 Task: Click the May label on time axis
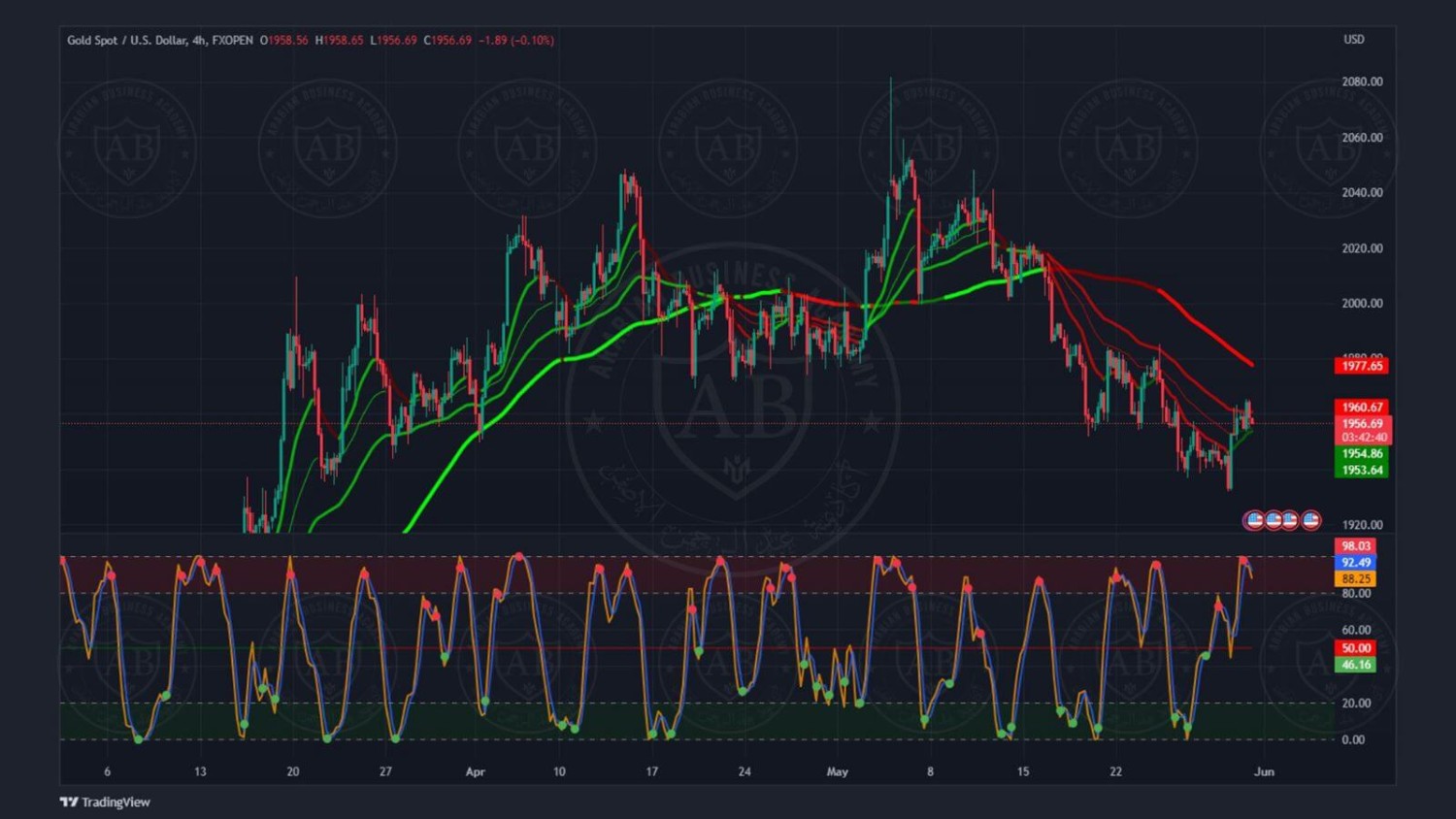point(837,772)
